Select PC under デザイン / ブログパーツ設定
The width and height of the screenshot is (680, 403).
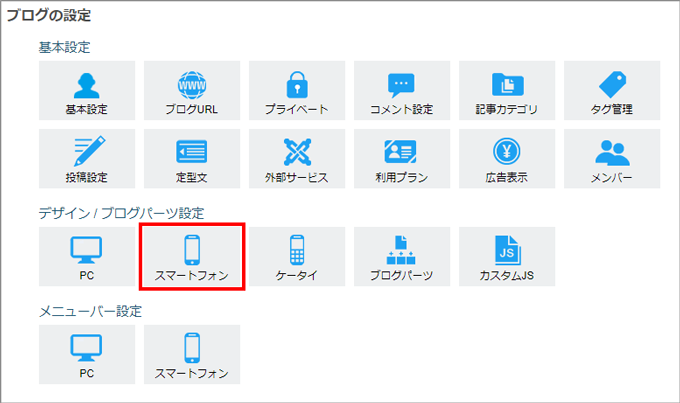[87, 256]
